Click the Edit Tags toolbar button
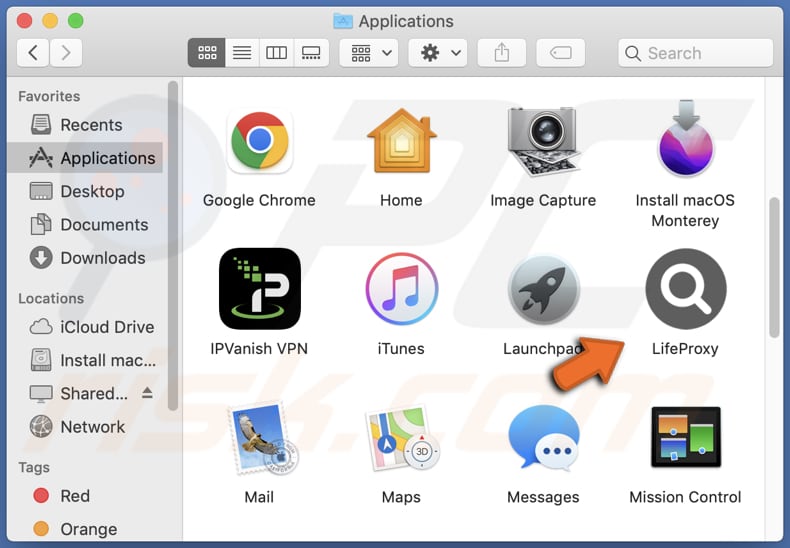This screenshot has height=548, width=790. coord(560,52)
